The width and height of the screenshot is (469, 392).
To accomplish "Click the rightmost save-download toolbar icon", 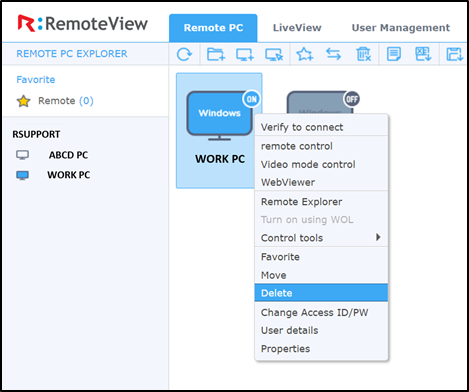I will (455, 54).
